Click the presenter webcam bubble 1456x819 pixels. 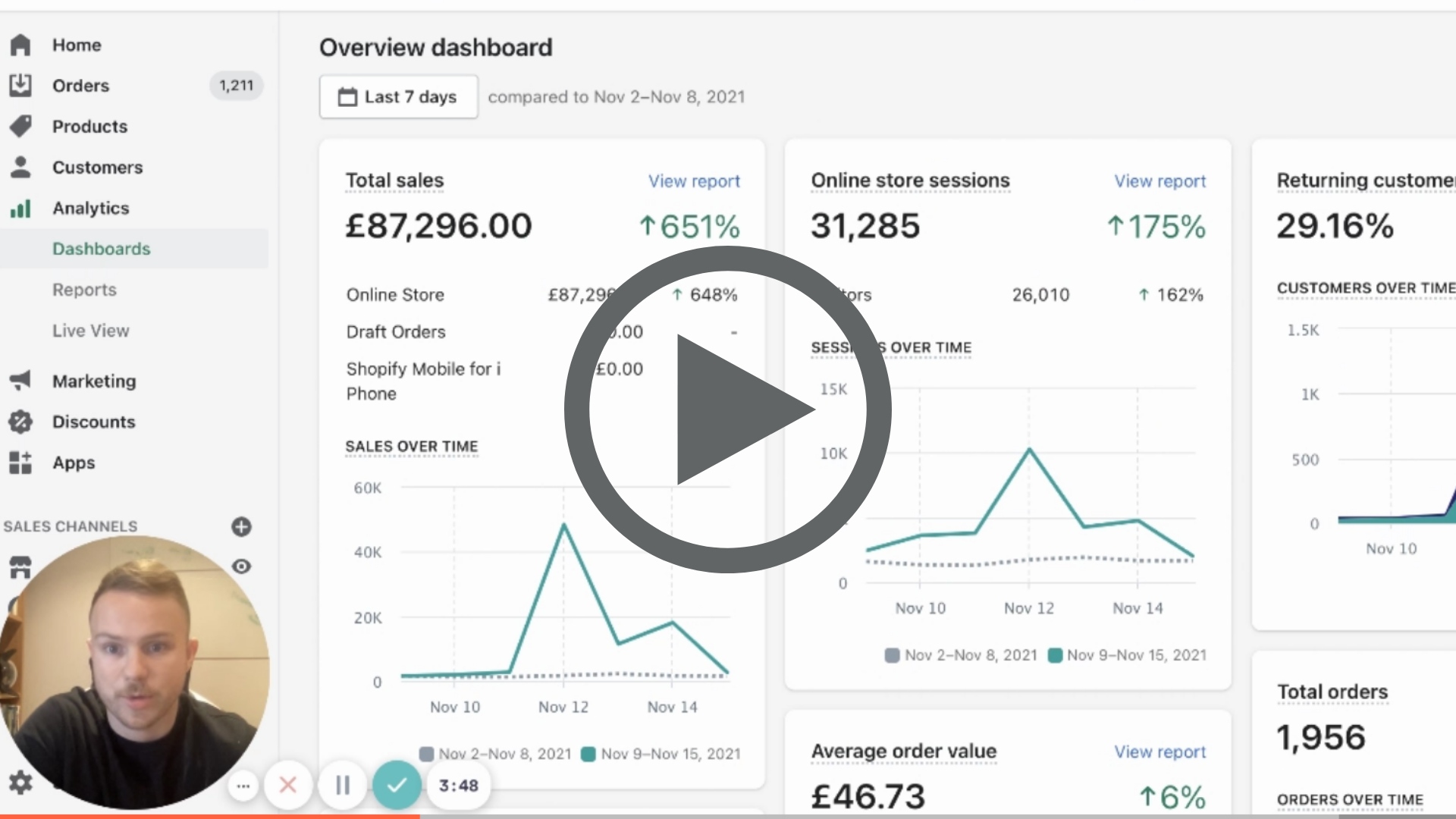click(x=133, y=673)
